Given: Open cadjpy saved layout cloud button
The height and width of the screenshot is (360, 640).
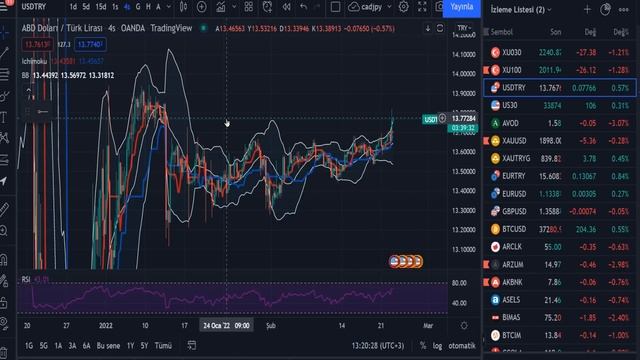Looking at the screenshot, I should [365, 7].
